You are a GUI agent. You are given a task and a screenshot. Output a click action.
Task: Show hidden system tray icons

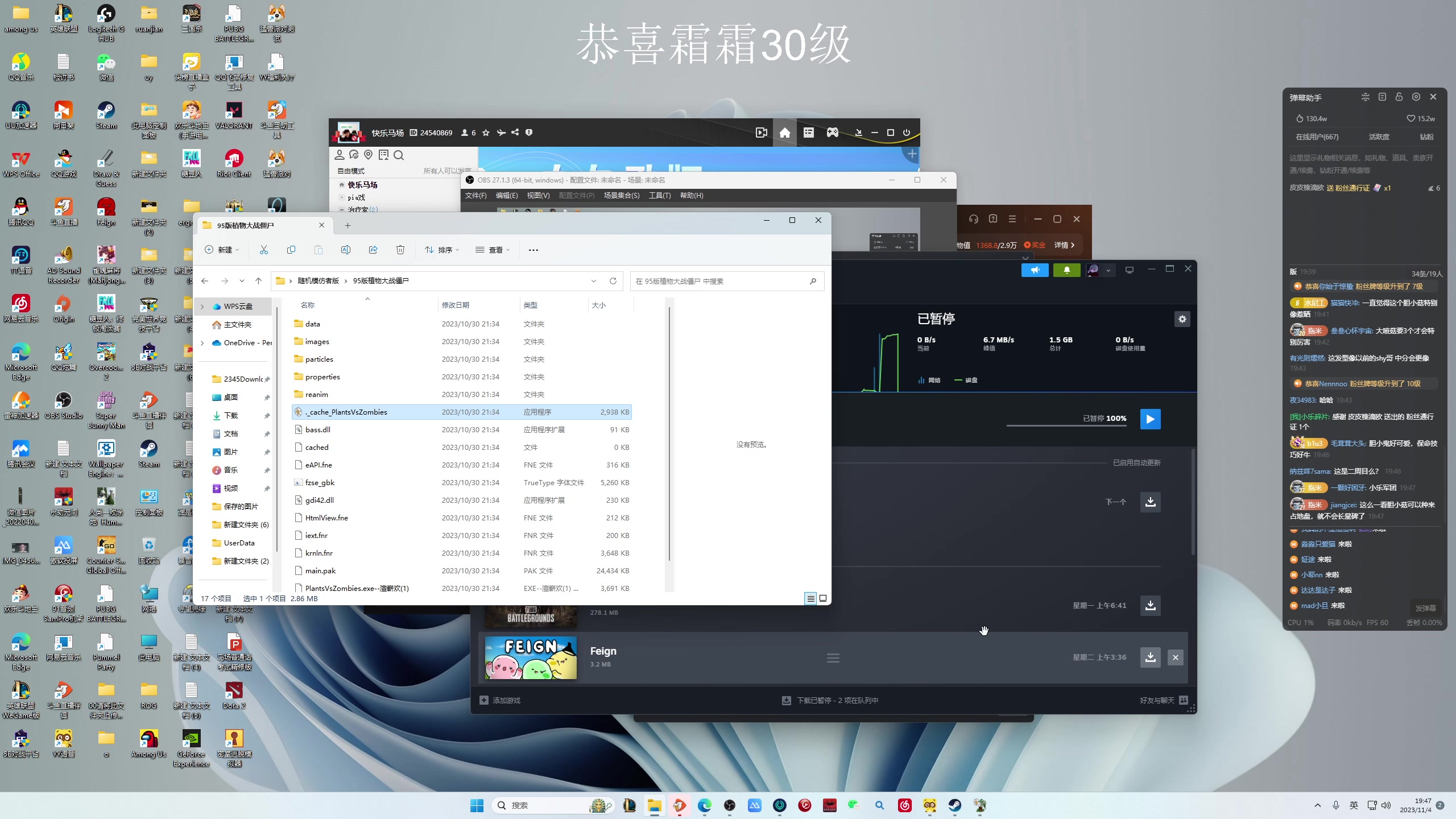click(1318, 805)
